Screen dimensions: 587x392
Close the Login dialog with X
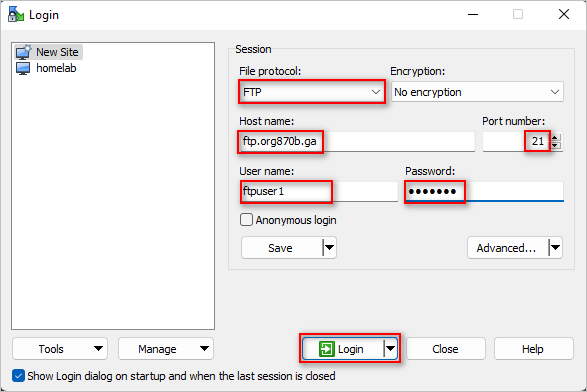pyautogui.click(x=564, y=15)
